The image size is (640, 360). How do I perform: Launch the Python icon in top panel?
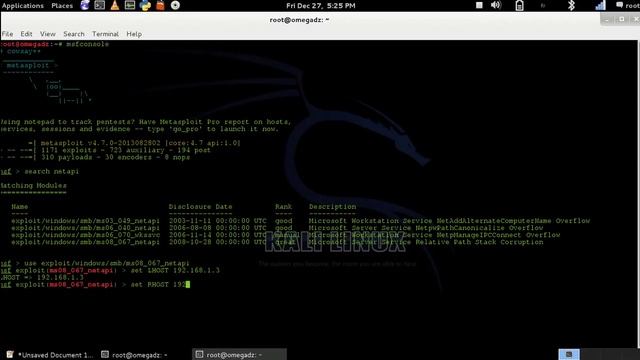[145, 5]
